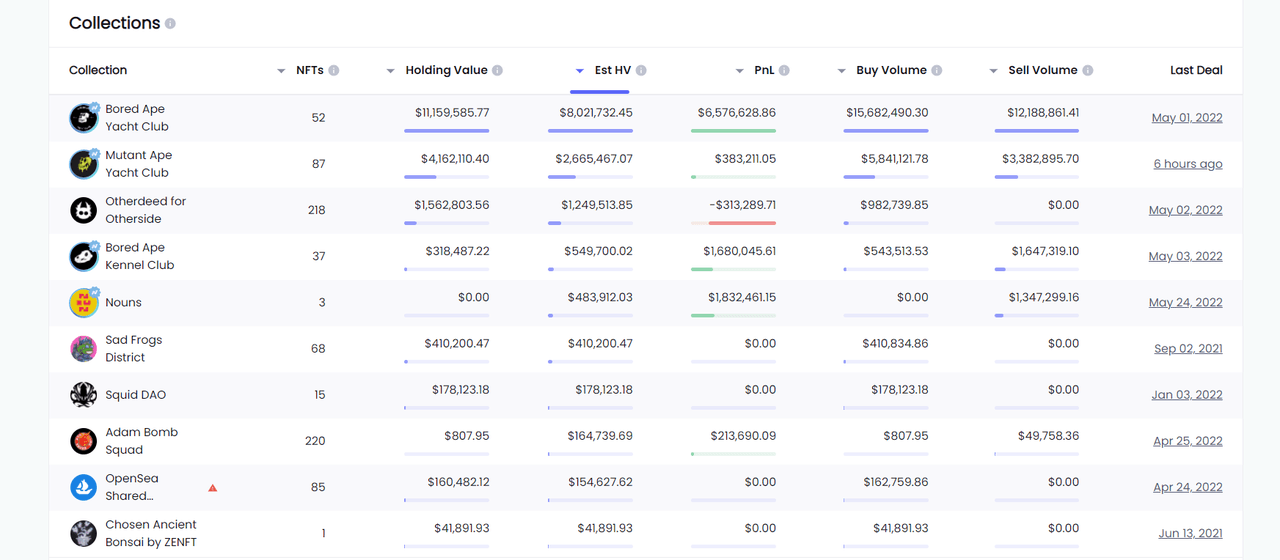Click the Mutant Ape Yacht Club avatar
1280x560 pixels.
click(84, 164)
